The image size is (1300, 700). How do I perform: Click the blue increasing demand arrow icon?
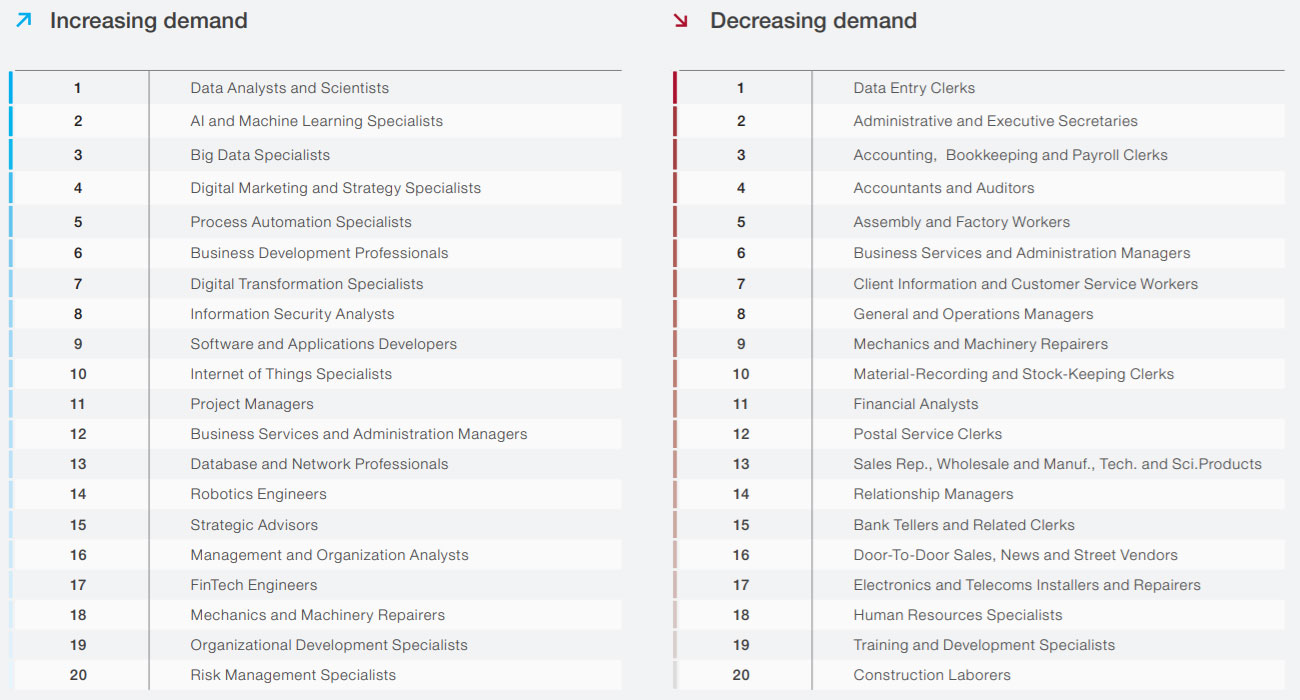(x=24, y=20)
